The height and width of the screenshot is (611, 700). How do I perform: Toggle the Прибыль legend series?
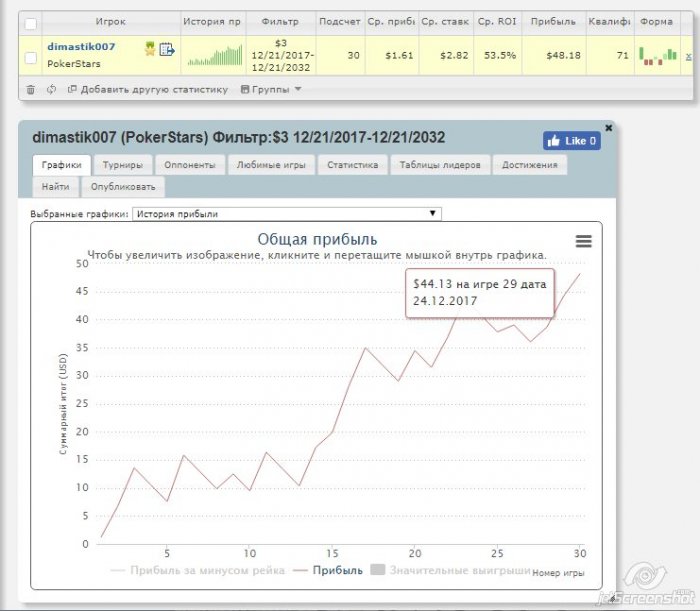[x=328, y=571]
